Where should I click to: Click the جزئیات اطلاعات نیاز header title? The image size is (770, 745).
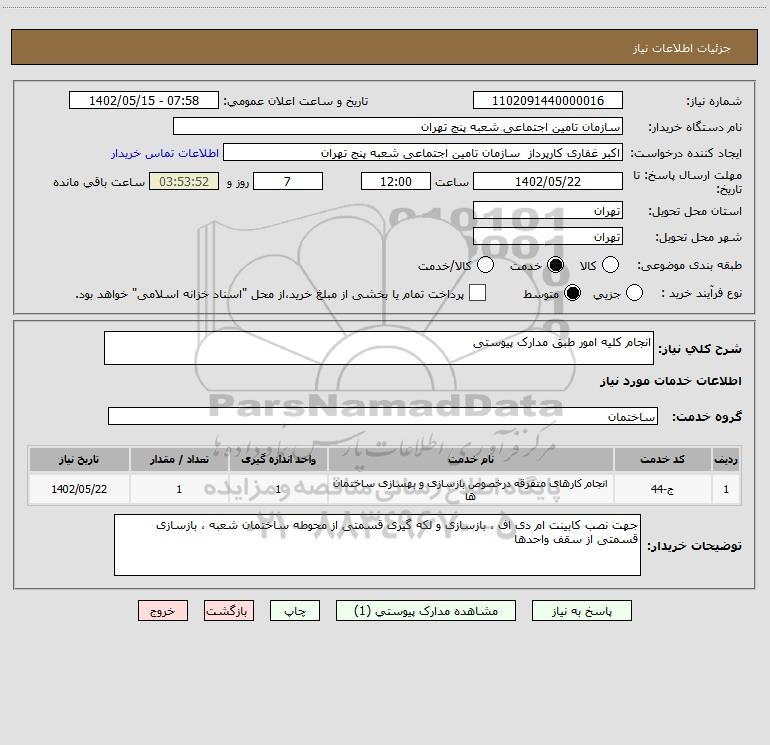pyautogui.click(x=682, y=48)
